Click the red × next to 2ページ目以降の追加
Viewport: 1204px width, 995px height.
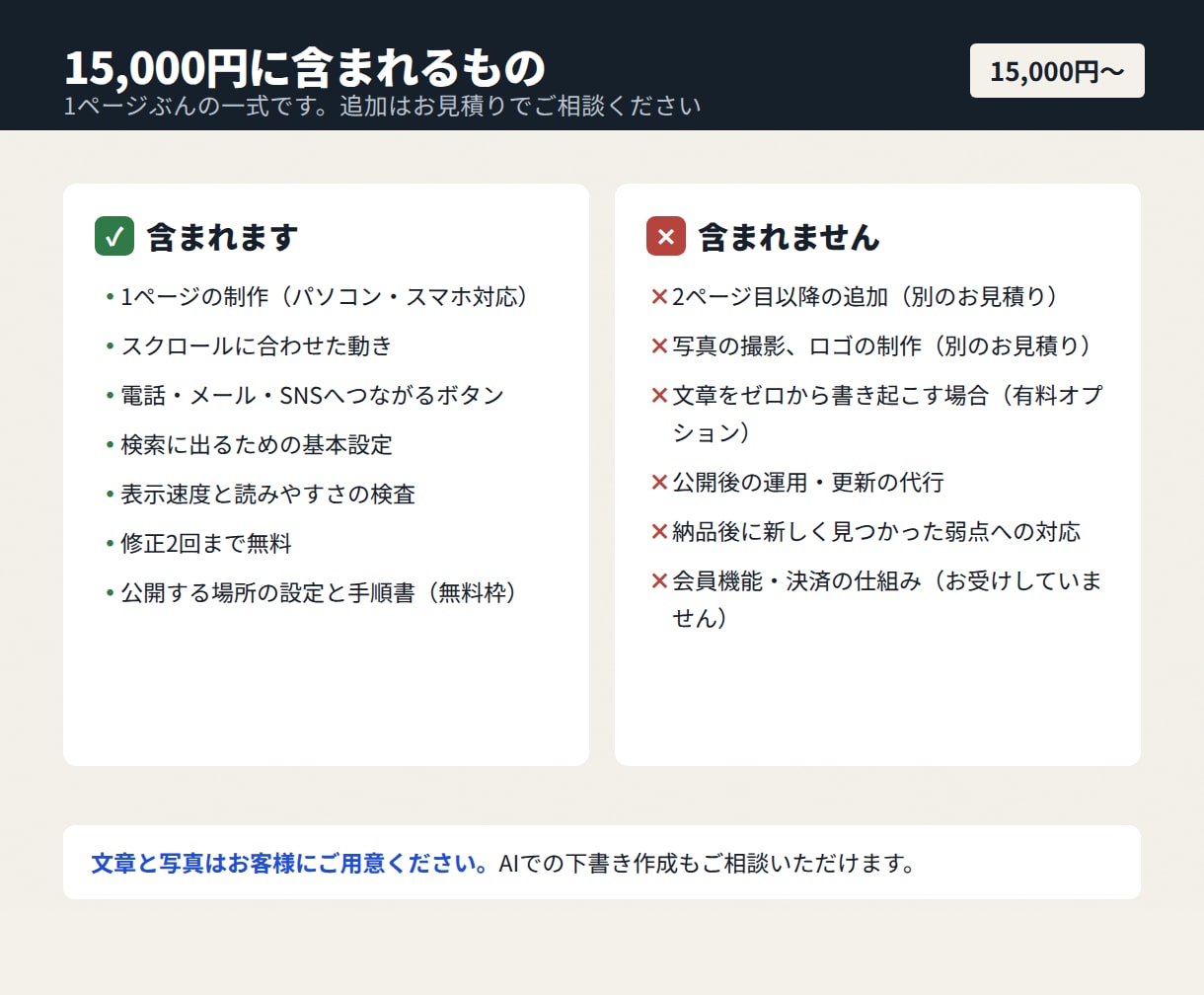point(660,296)
